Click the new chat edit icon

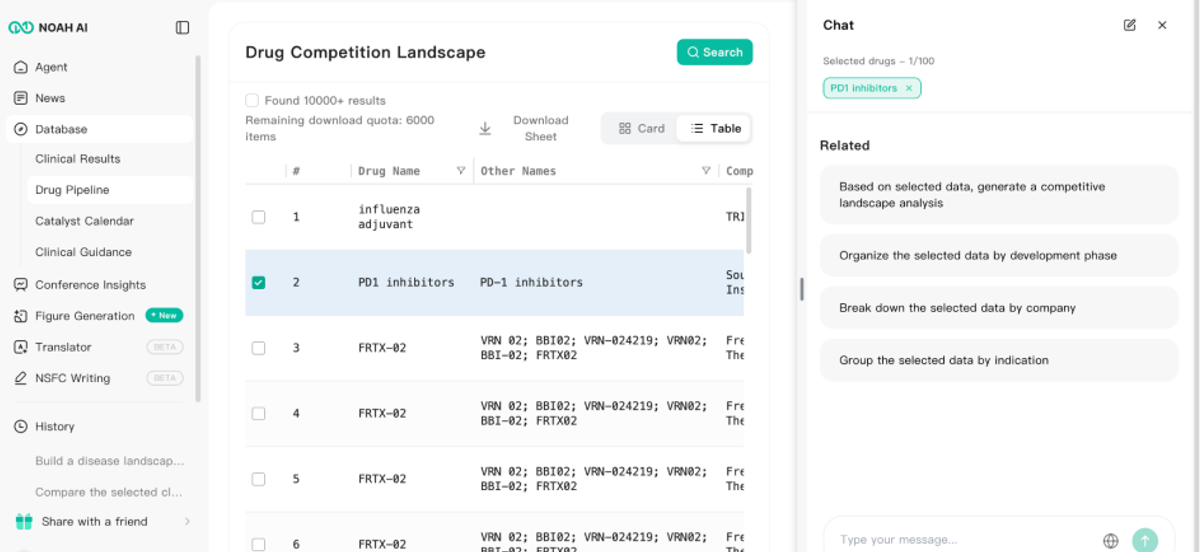[1130, 25]
